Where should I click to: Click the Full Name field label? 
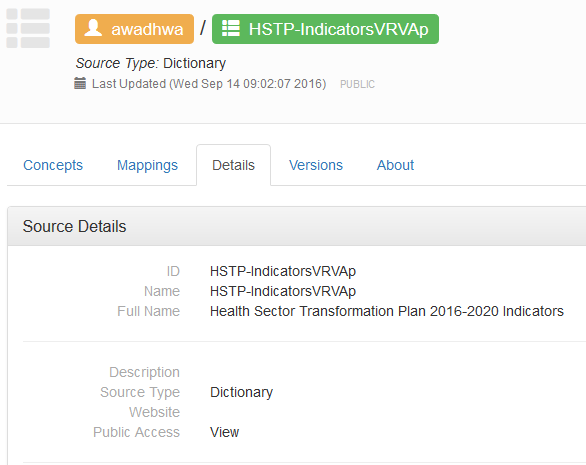[148, 311]
